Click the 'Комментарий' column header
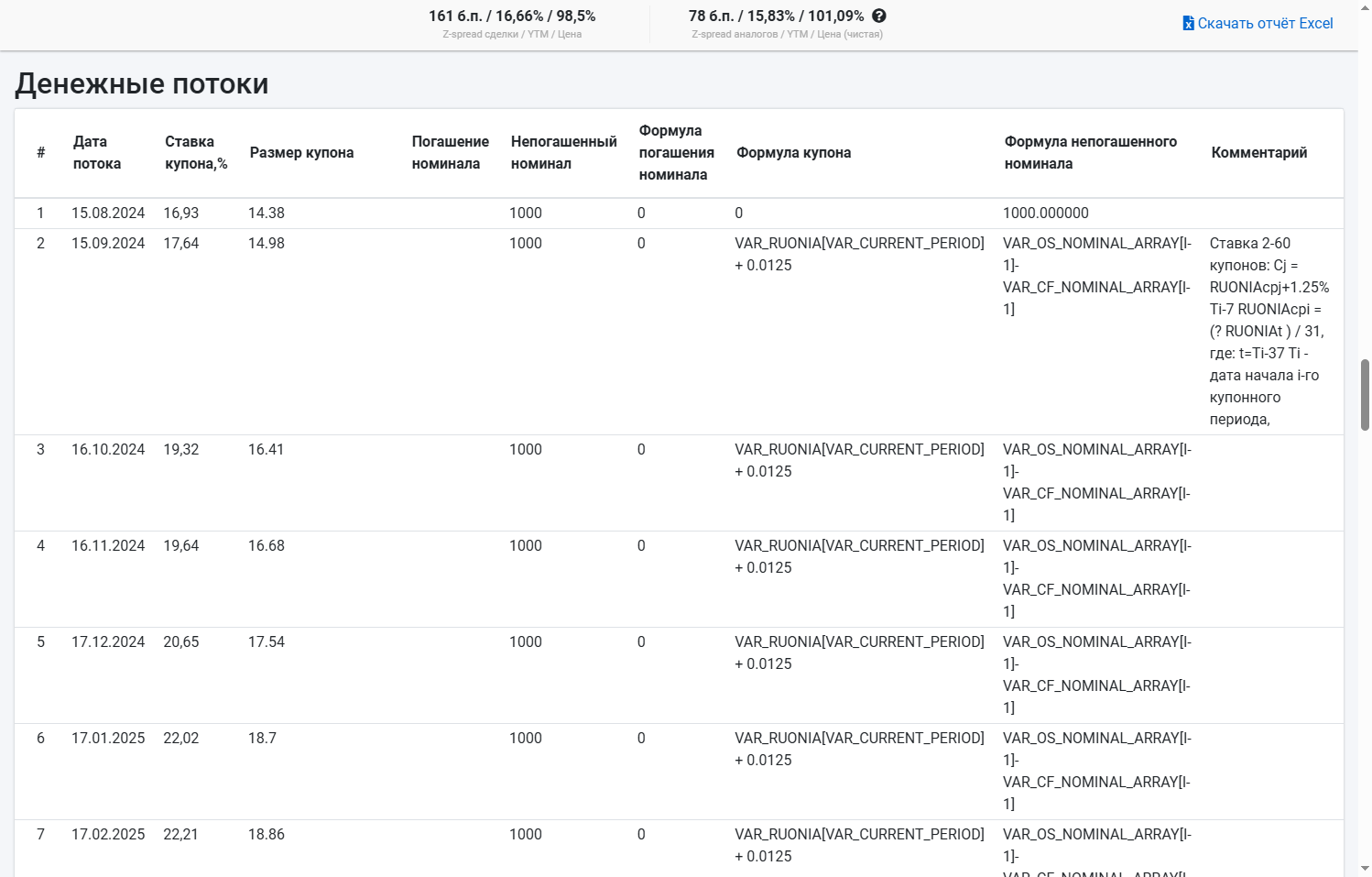 tap(1258, 153)
